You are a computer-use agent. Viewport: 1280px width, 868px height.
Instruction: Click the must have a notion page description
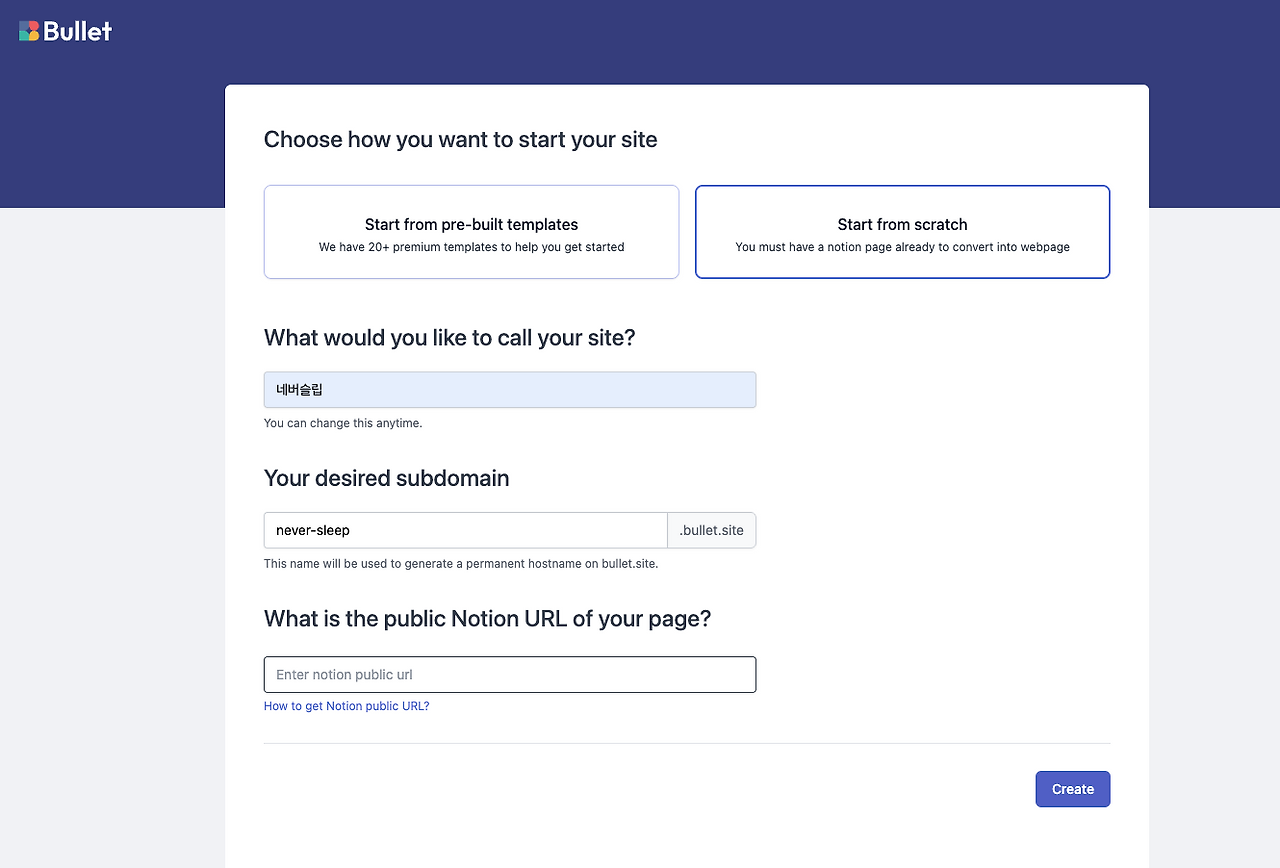[902, 247]
